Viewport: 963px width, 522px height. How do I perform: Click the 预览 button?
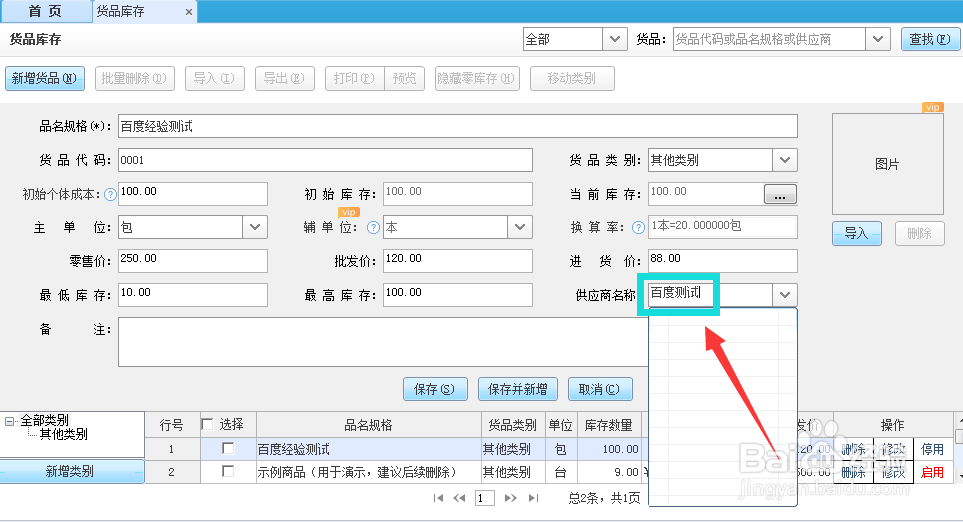405,79
